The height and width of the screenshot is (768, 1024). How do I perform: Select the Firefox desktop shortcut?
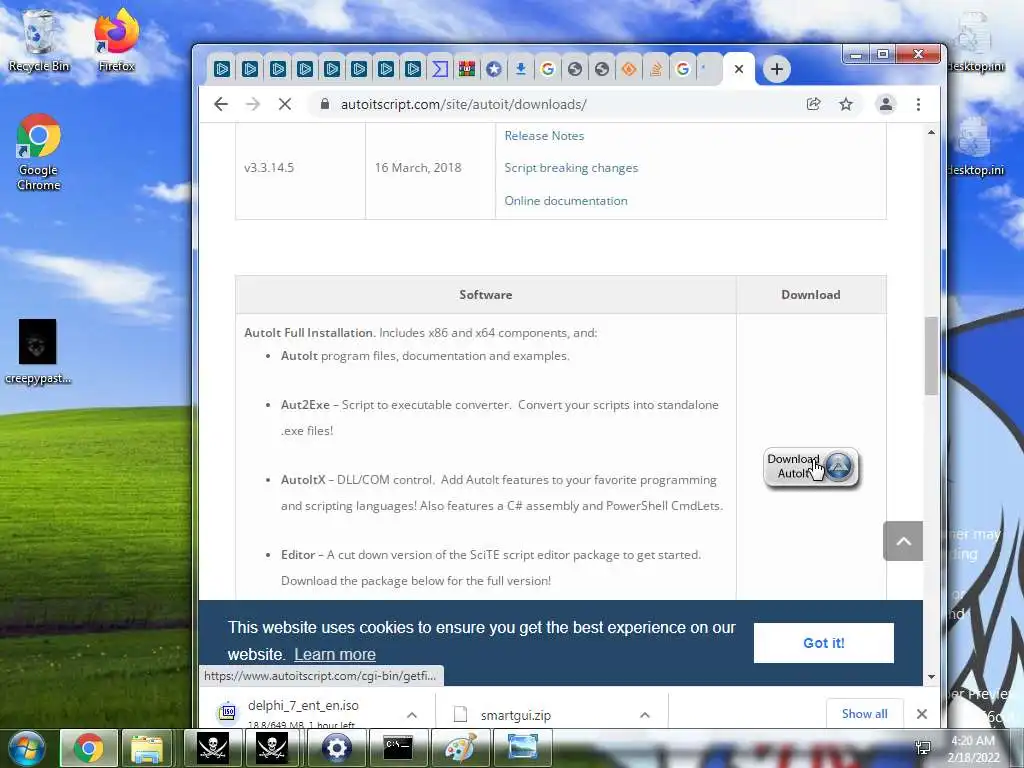click(116, 40)
